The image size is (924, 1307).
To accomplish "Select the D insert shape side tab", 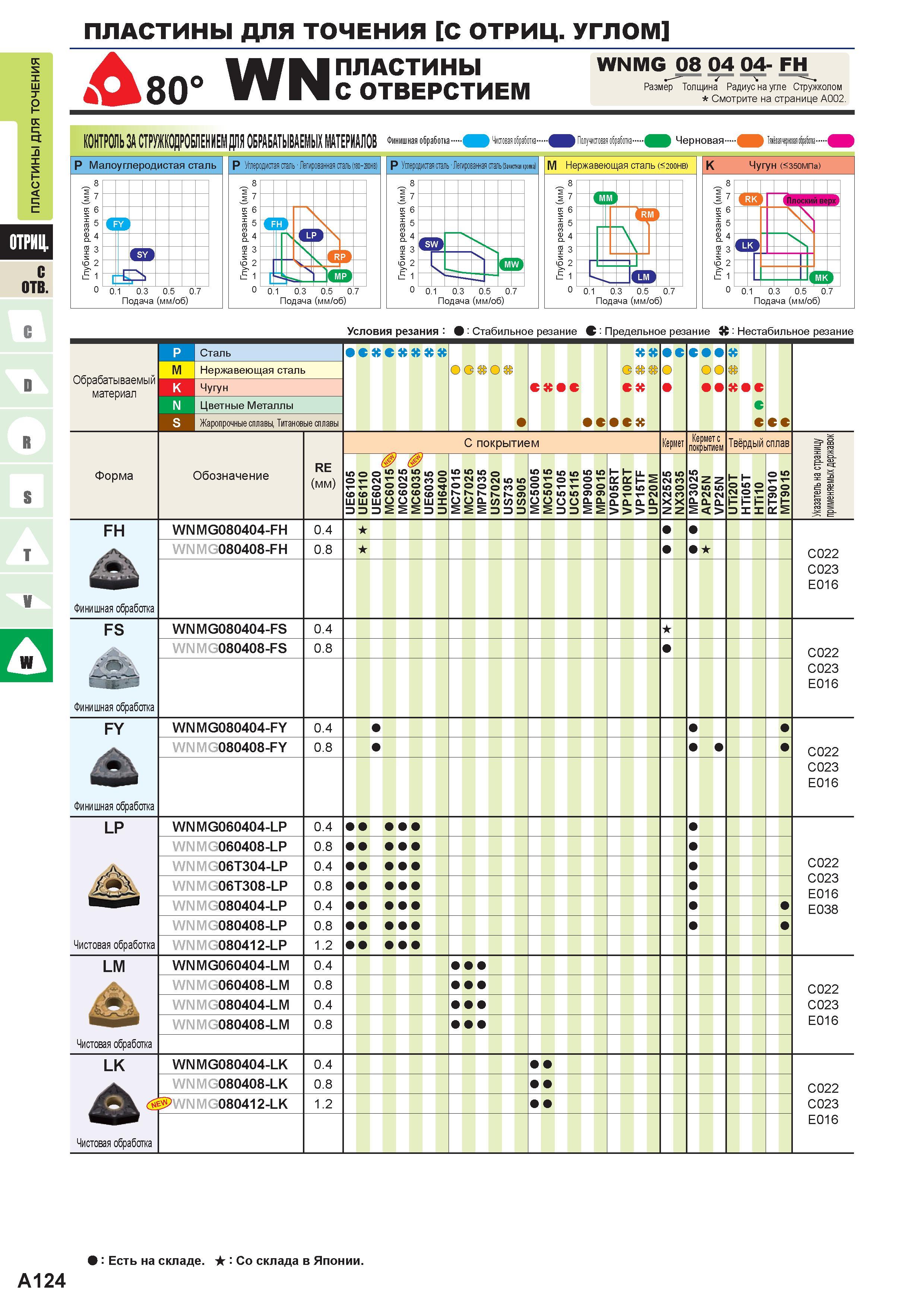I will [27, 380].
